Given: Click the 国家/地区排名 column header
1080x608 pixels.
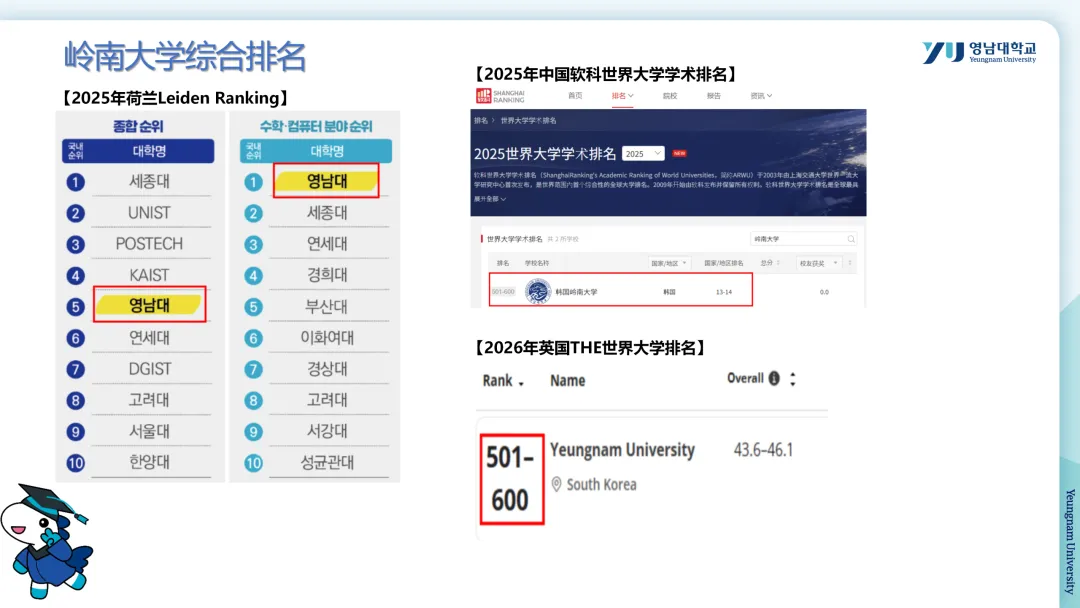Looking at the screenshot, I should [x=723, y=263].
